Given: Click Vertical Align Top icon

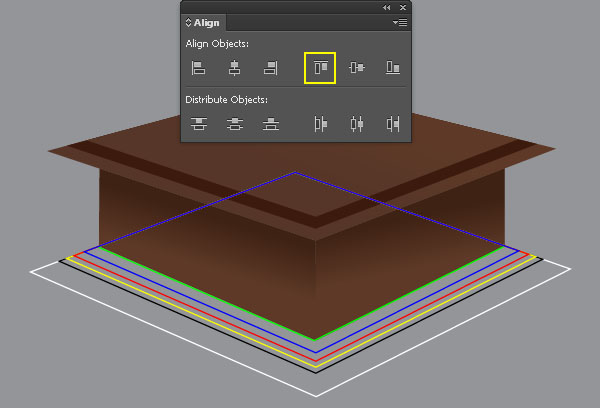Looking at the screenshot, I should (x=320, y=68).
